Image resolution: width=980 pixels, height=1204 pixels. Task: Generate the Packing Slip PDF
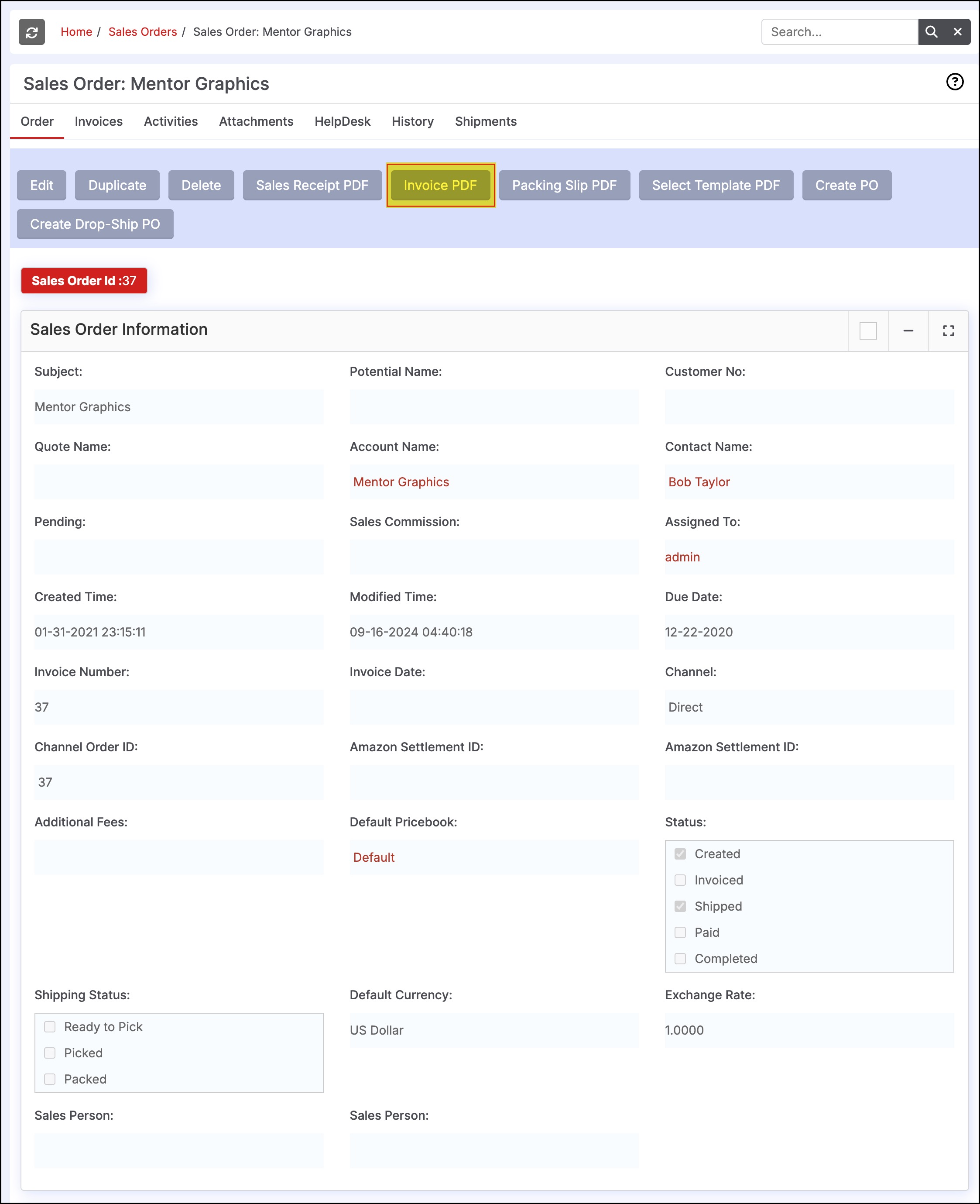[x=565, y=185]
